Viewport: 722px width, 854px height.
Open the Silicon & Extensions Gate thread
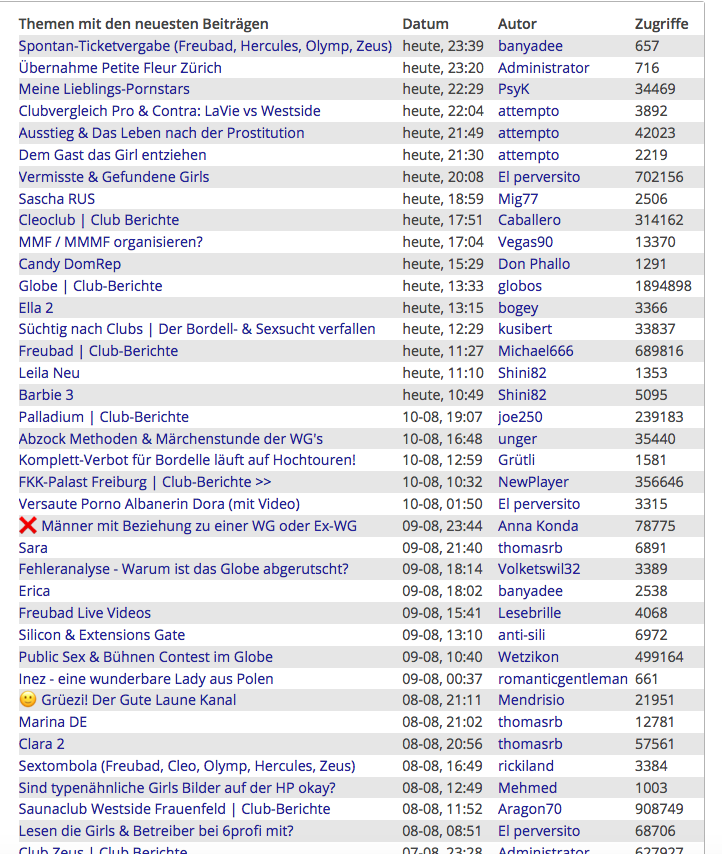point(101,635)
